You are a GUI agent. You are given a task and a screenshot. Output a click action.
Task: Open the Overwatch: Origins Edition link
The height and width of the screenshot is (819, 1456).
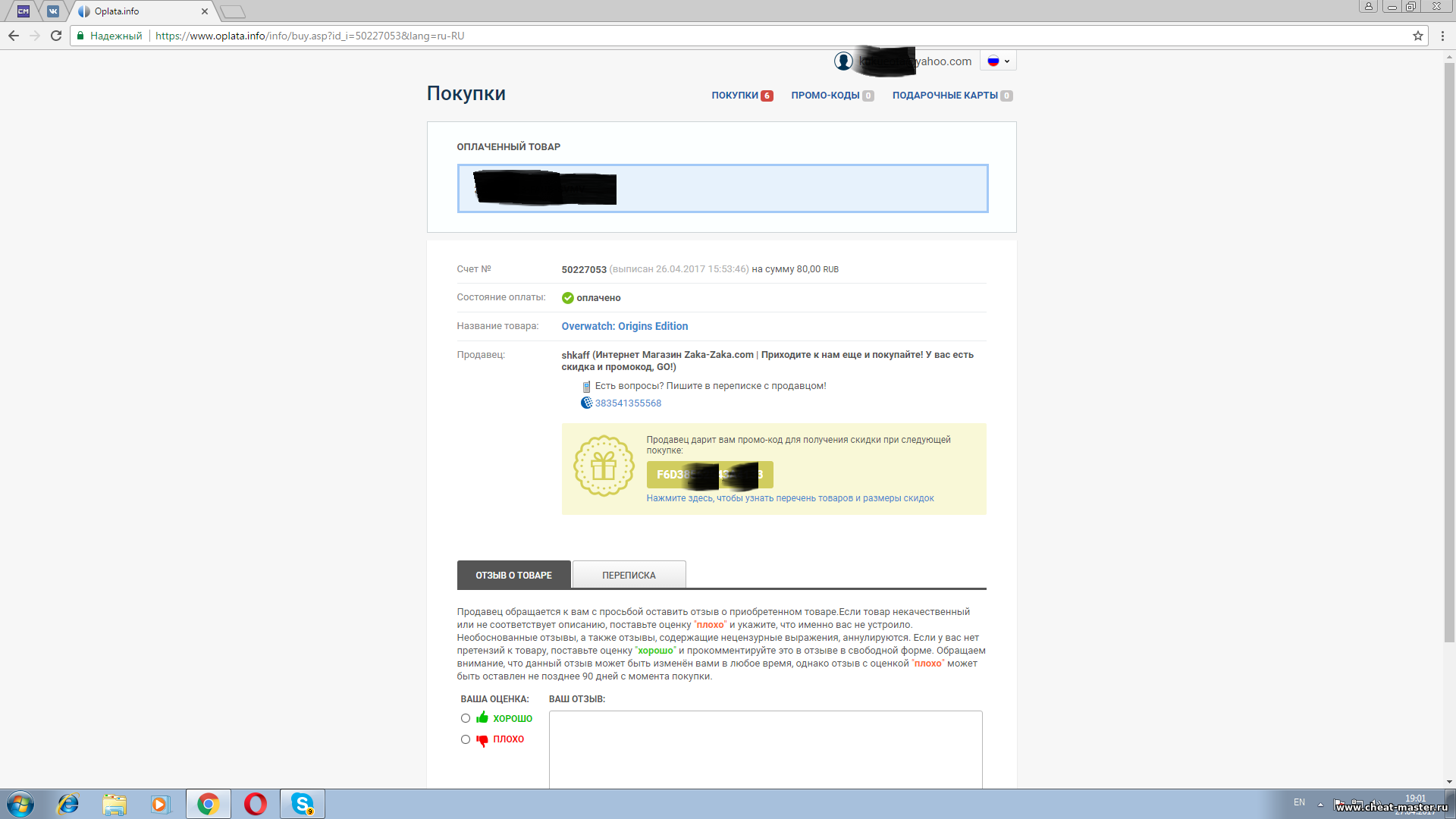[624, 326]
